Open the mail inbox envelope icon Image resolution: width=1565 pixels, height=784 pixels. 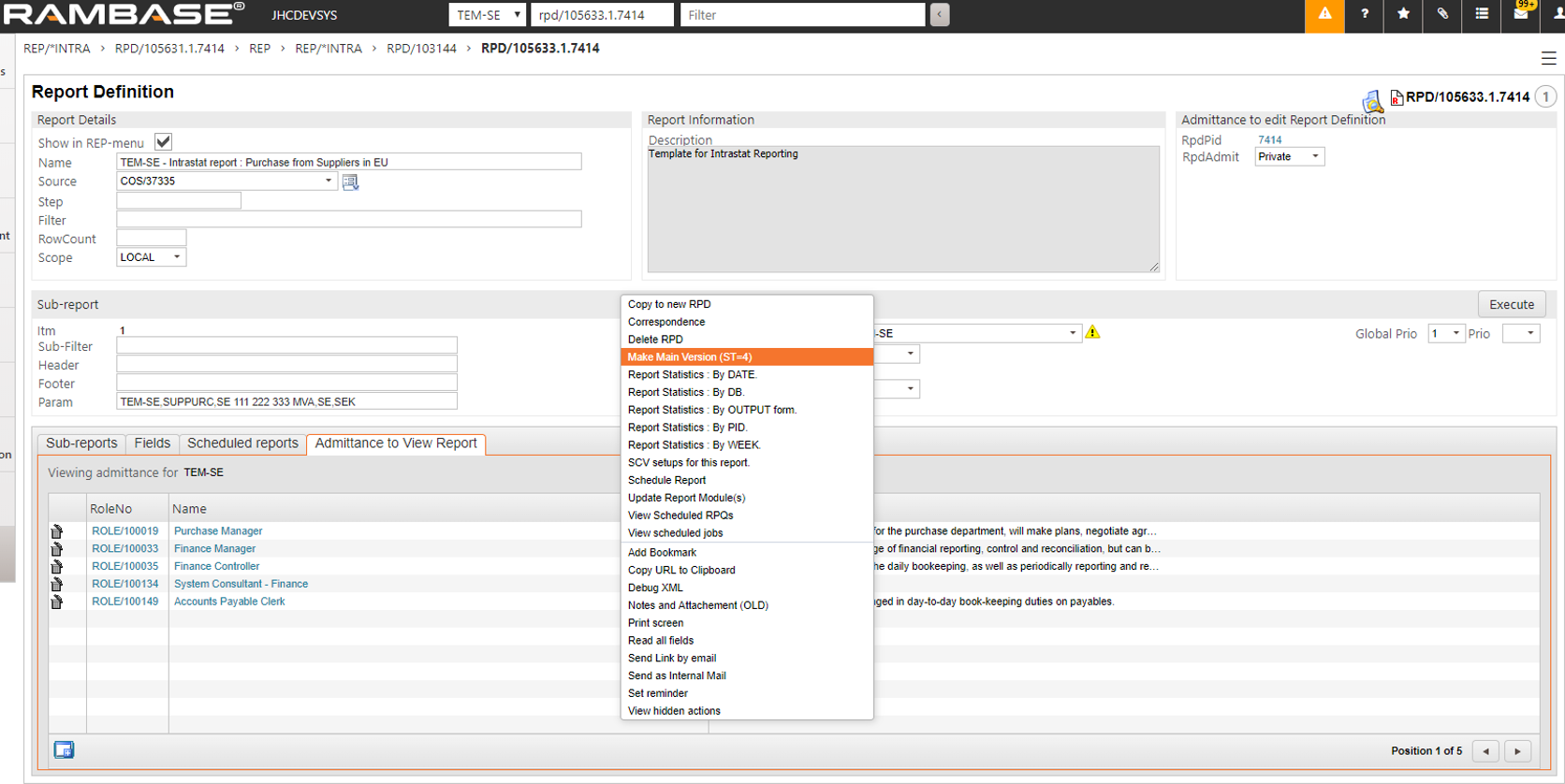click(x=1521, y=15)
